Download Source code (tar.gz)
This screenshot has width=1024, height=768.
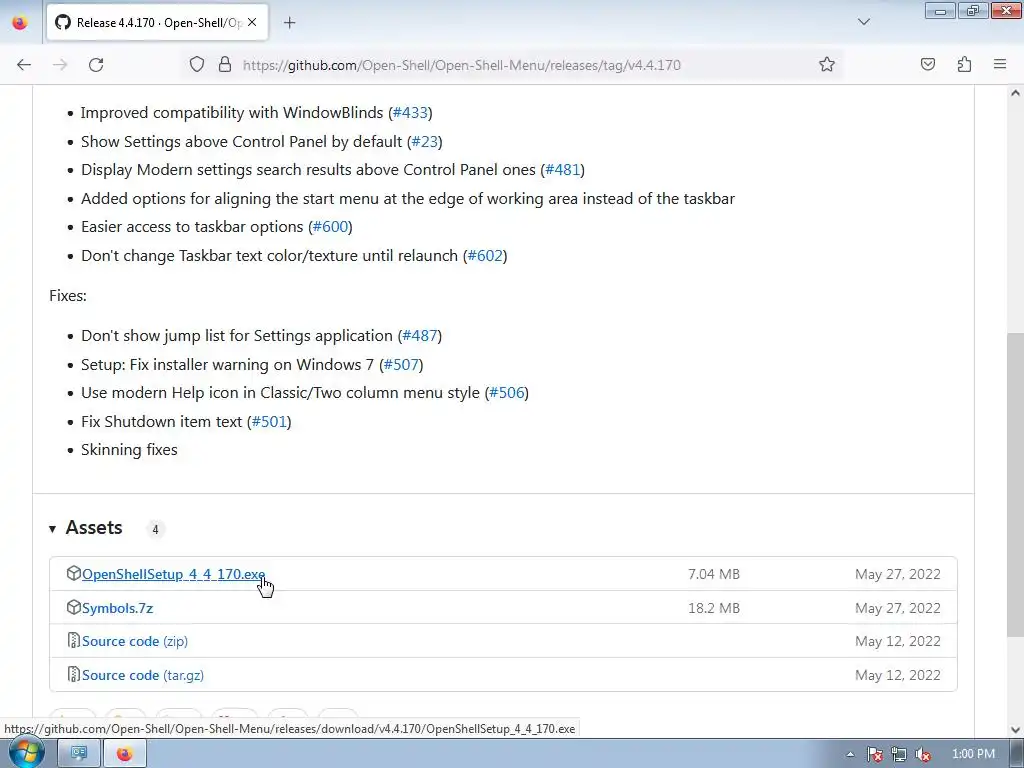point(142,675)
